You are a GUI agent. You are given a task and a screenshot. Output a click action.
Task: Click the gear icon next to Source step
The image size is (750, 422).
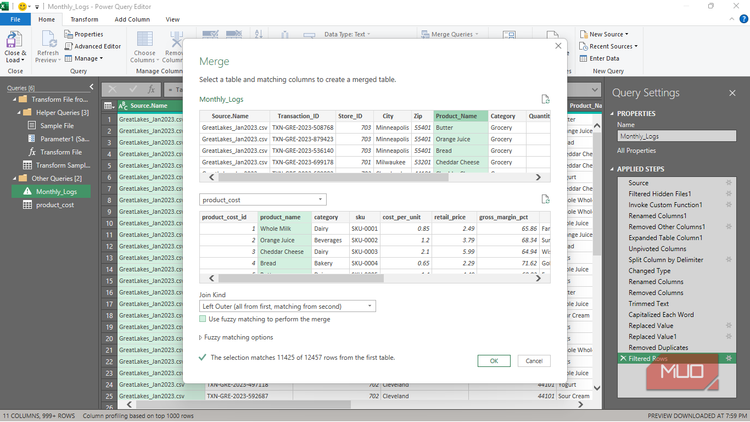[x=728, y=183]
